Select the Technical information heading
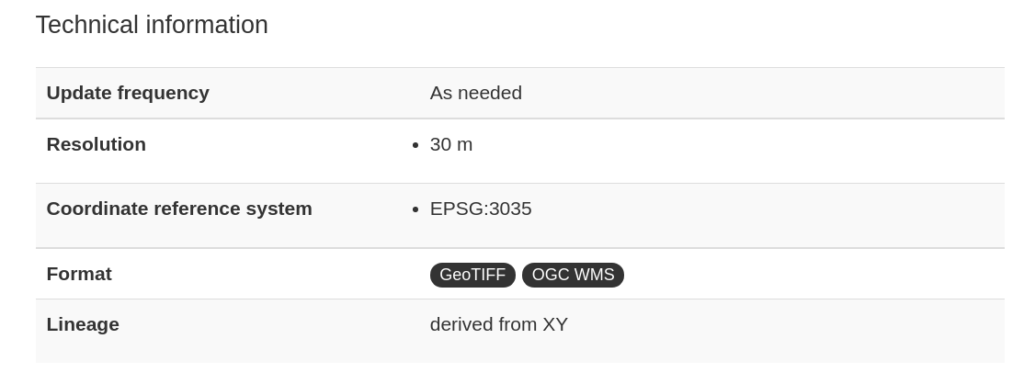This screenshot has height=384, width=1024. (x=152, y=25)
